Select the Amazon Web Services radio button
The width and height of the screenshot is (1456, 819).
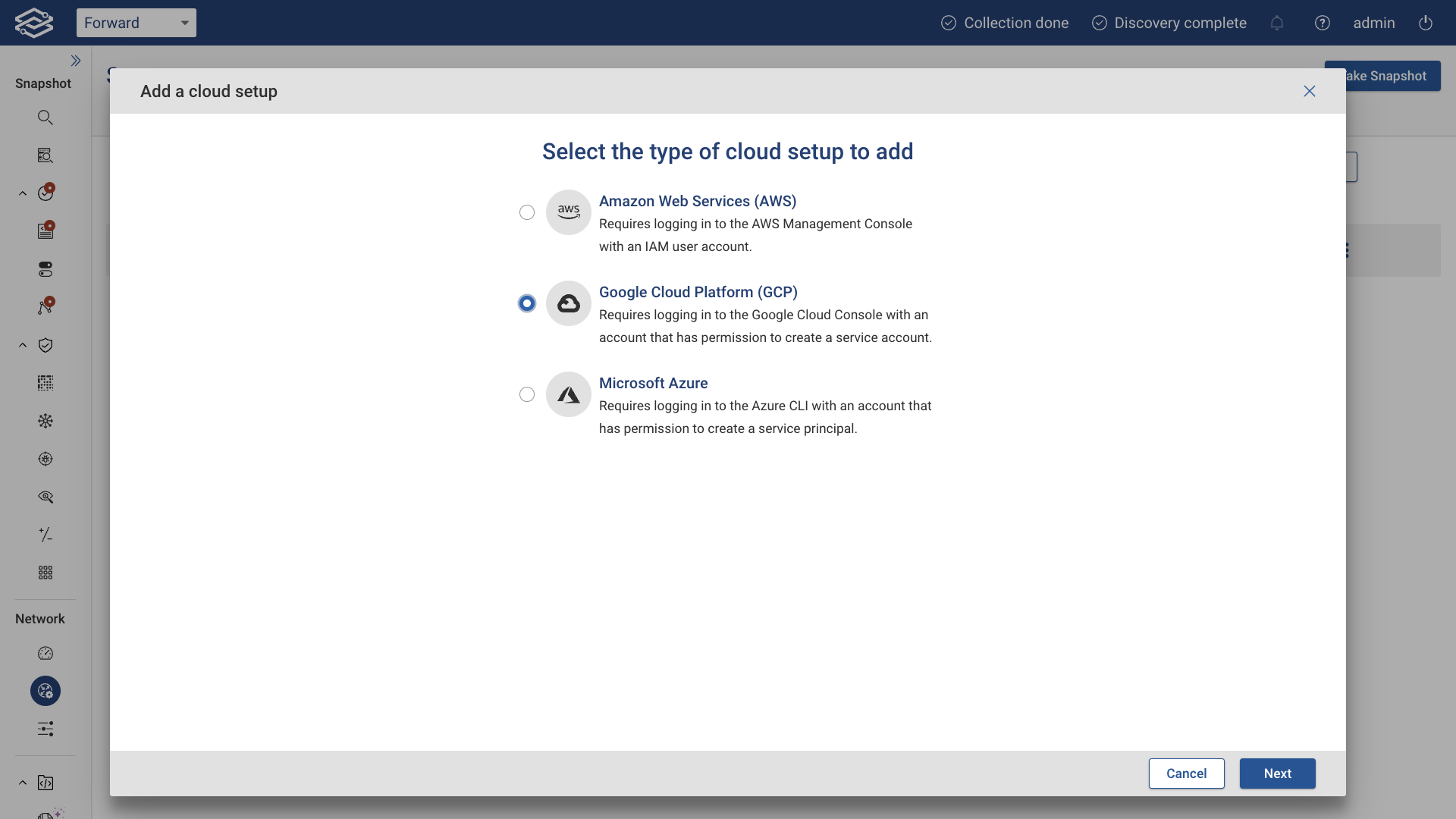(x=526, y=212)
